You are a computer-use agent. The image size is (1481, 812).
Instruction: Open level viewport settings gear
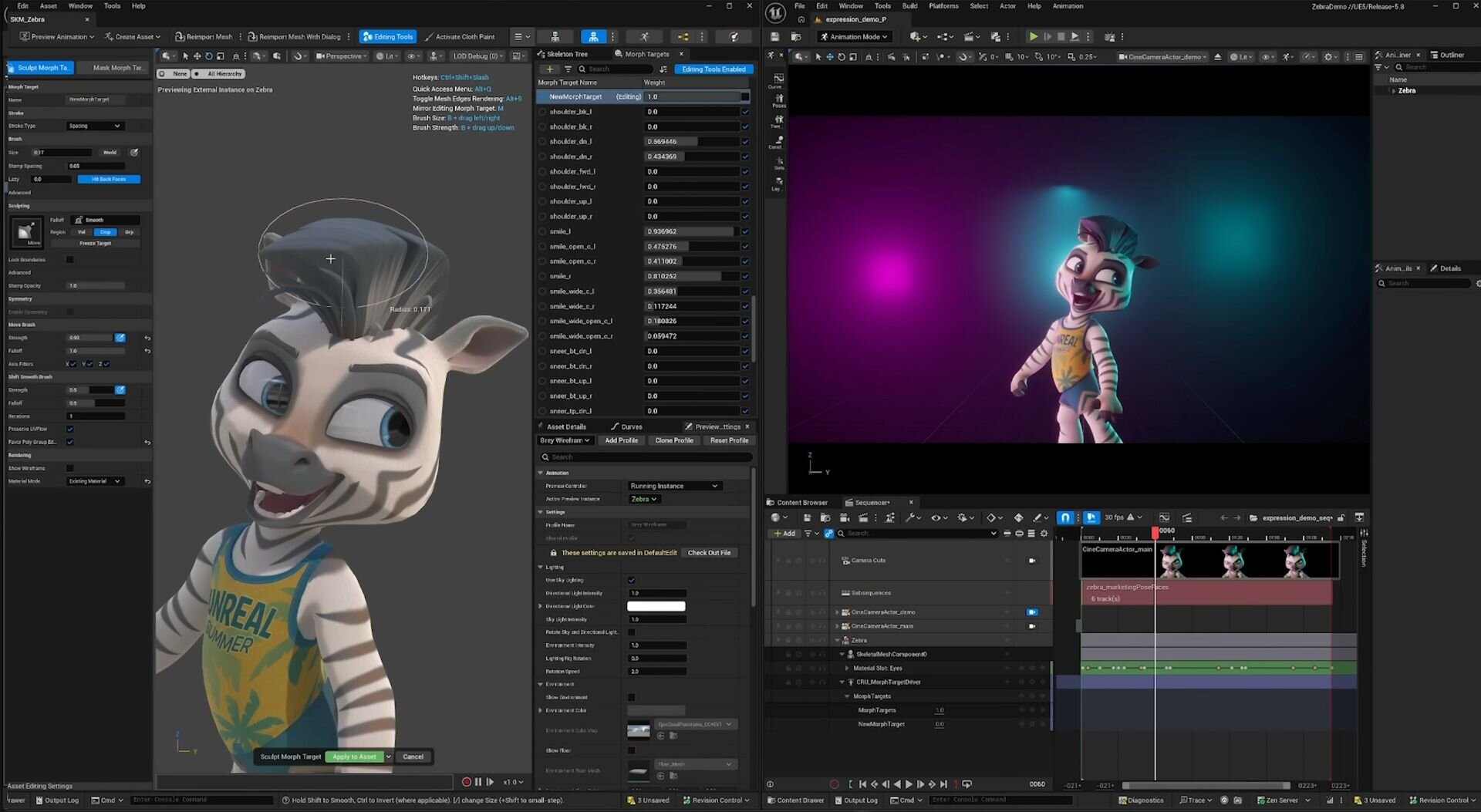(1329, 56)
